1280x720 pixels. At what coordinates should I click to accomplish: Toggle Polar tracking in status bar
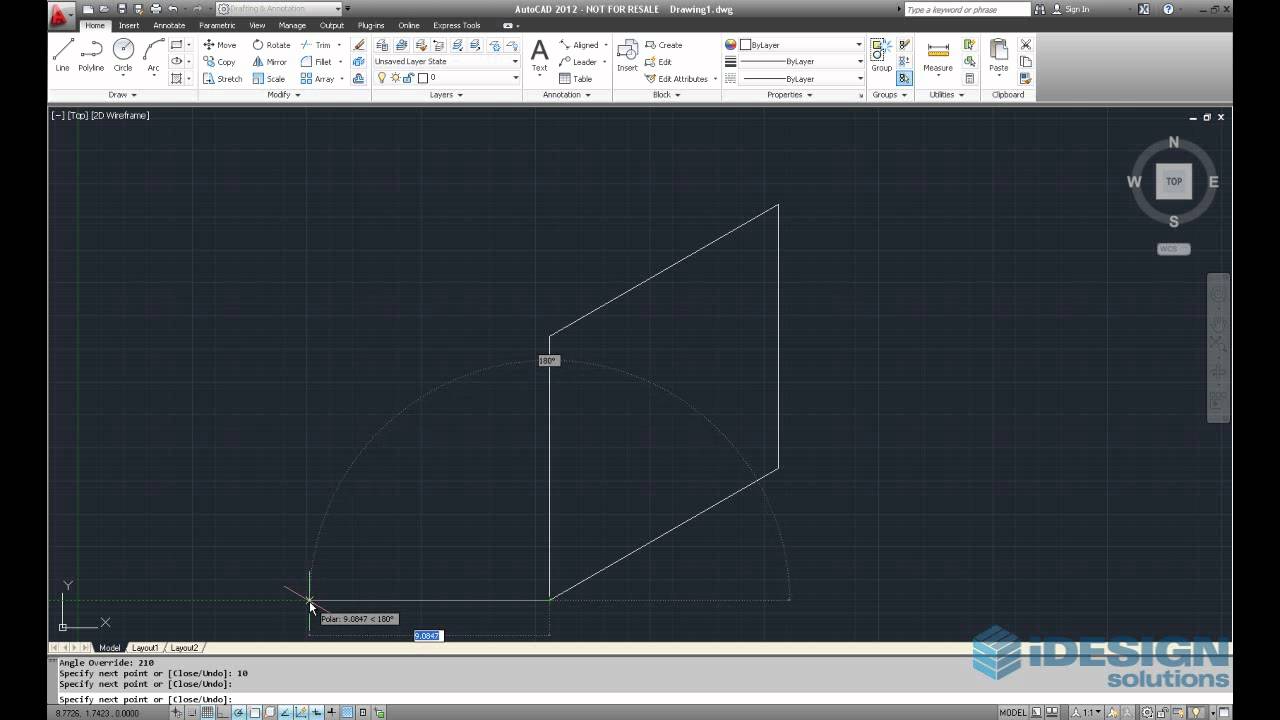pyautogui.click(x=239, y=713)
